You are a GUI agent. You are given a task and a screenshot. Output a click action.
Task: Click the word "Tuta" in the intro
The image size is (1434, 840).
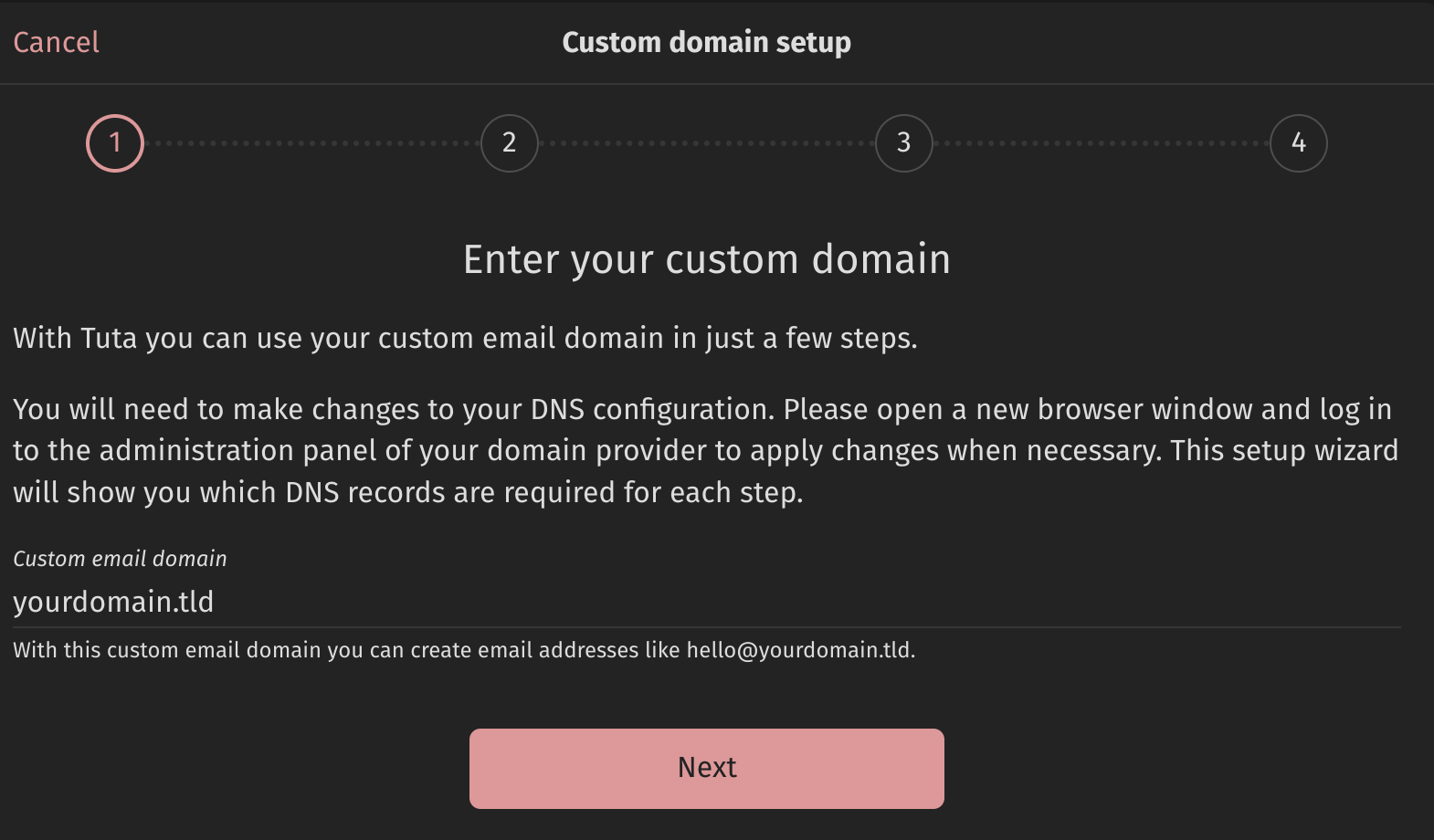coord(109,338)
